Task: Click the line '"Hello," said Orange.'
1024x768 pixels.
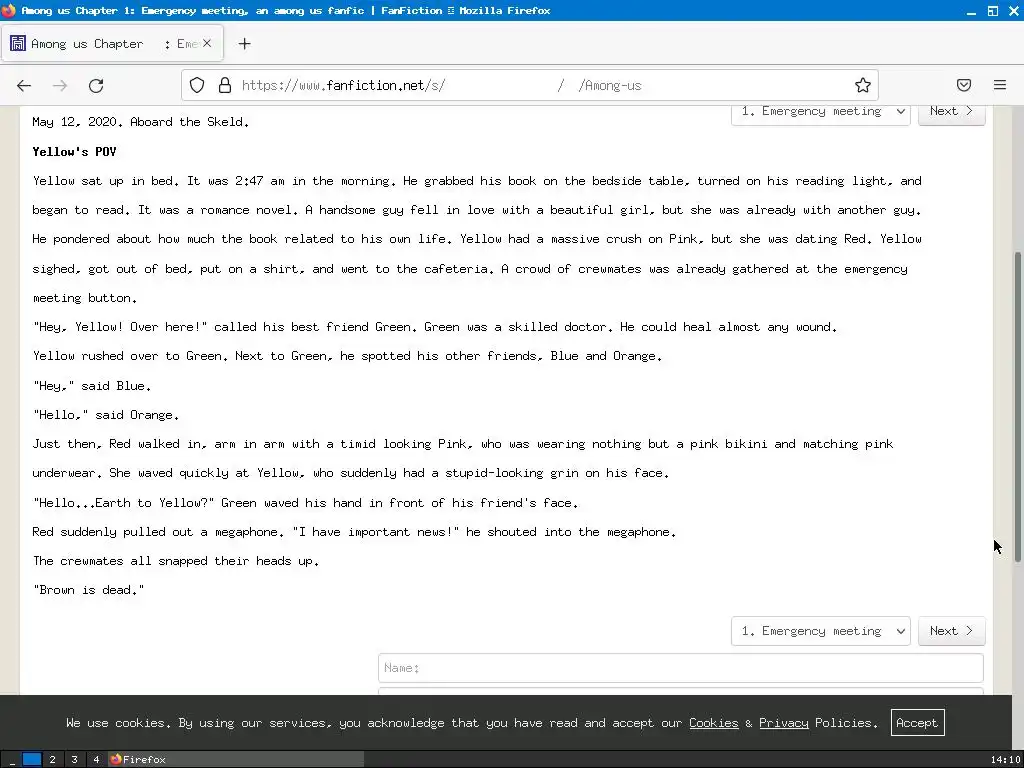Action: click(105, 415)
